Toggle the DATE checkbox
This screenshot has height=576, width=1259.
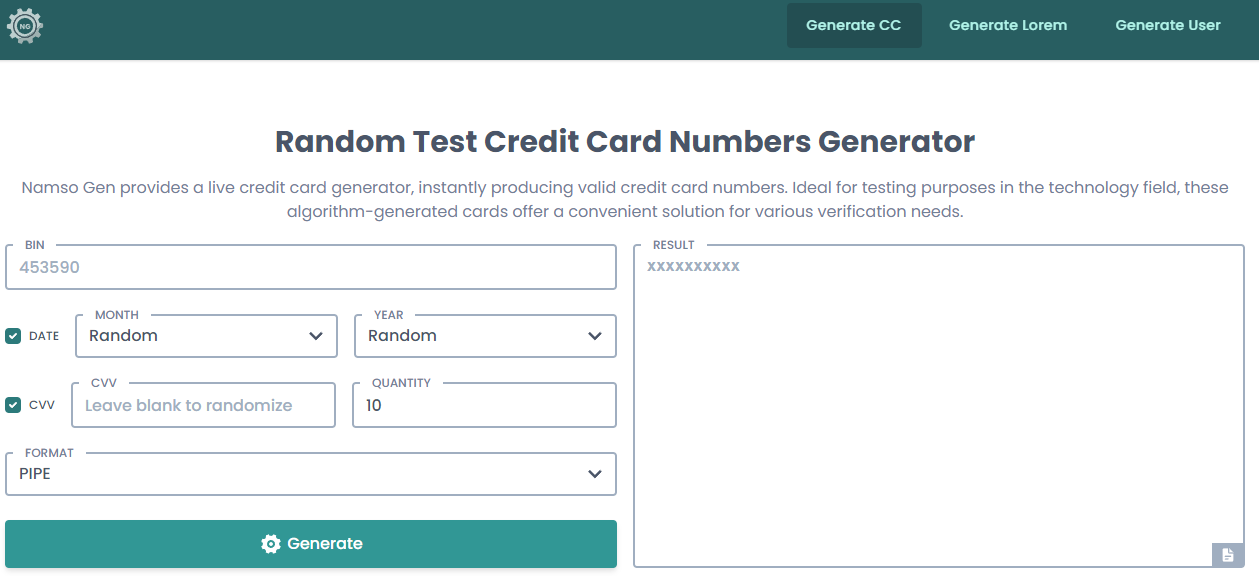13,336
